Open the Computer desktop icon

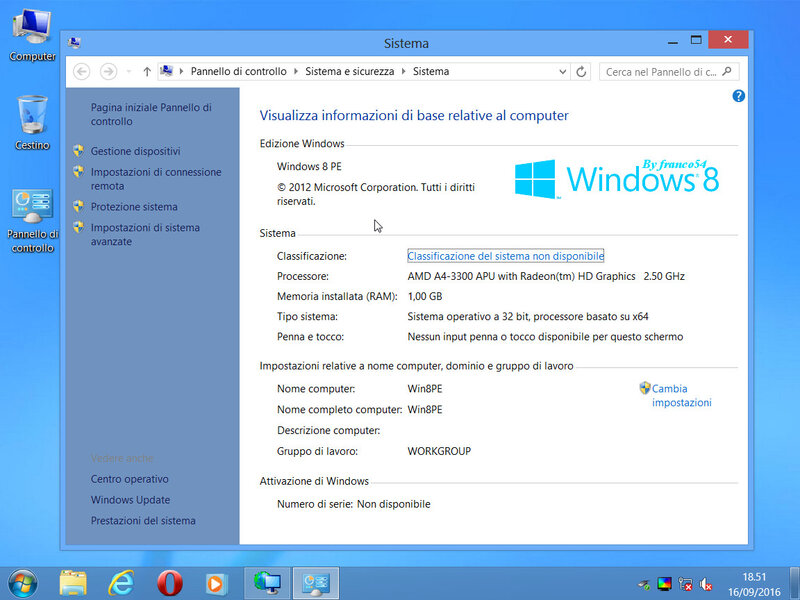[32, 35]
